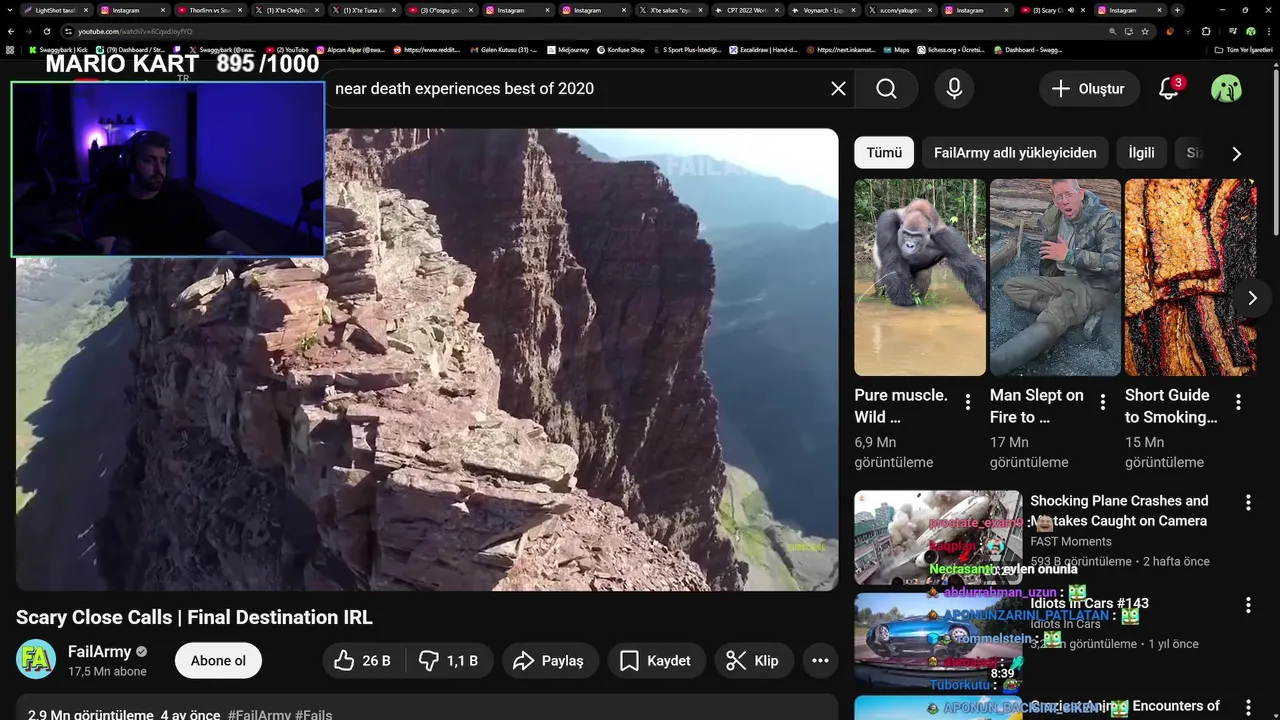Click the #Fails hashtag link
Image resolution: width=1280 pixels, height=720 pixels.
coord(314,714)
